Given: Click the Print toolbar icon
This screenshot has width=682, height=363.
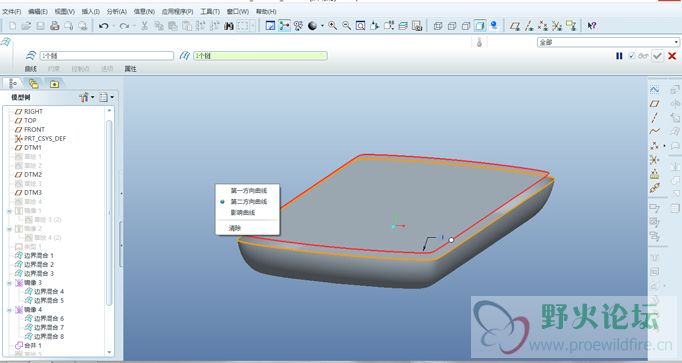Looking at the screenshot, I should [x=54, y=26].
